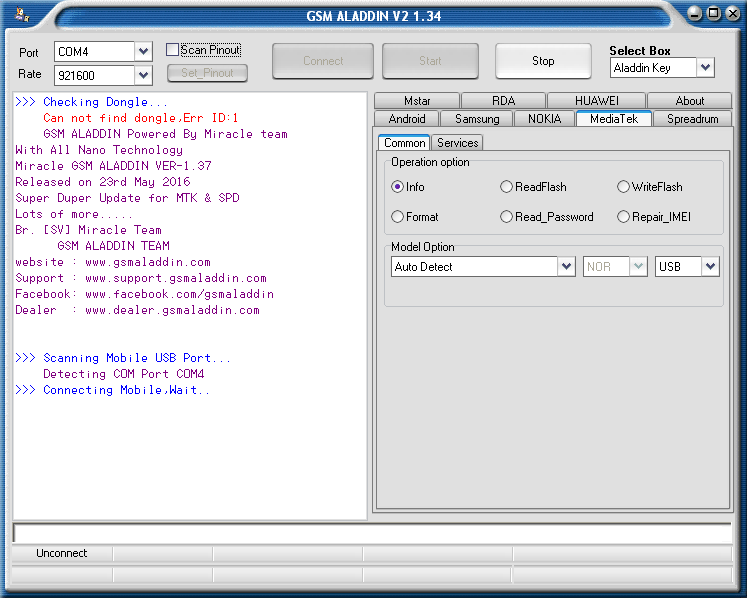Click the Set_Pinout button

[x=207, y=73]
